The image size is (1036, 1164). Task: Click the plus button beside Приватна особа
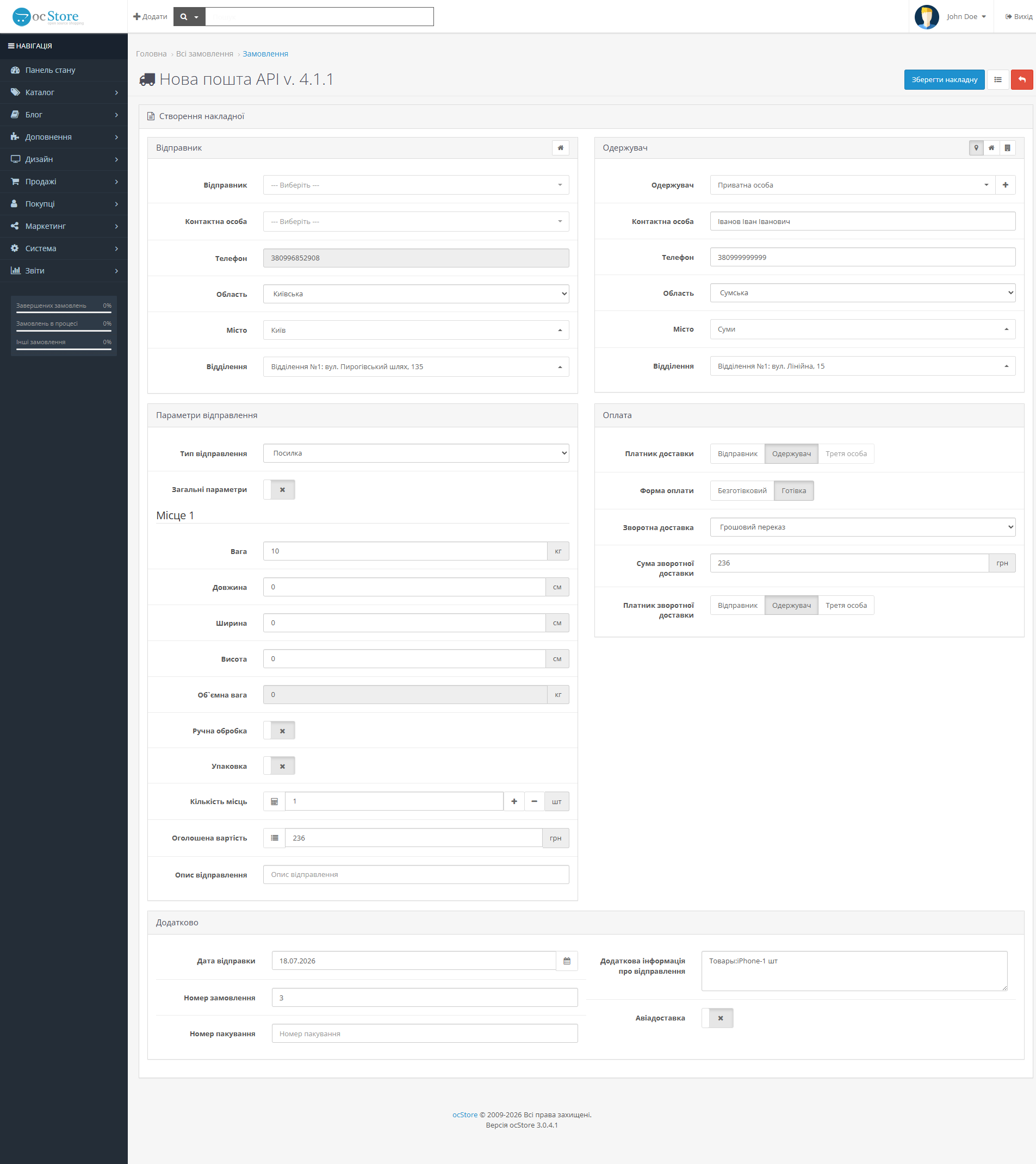[1005, 185]
